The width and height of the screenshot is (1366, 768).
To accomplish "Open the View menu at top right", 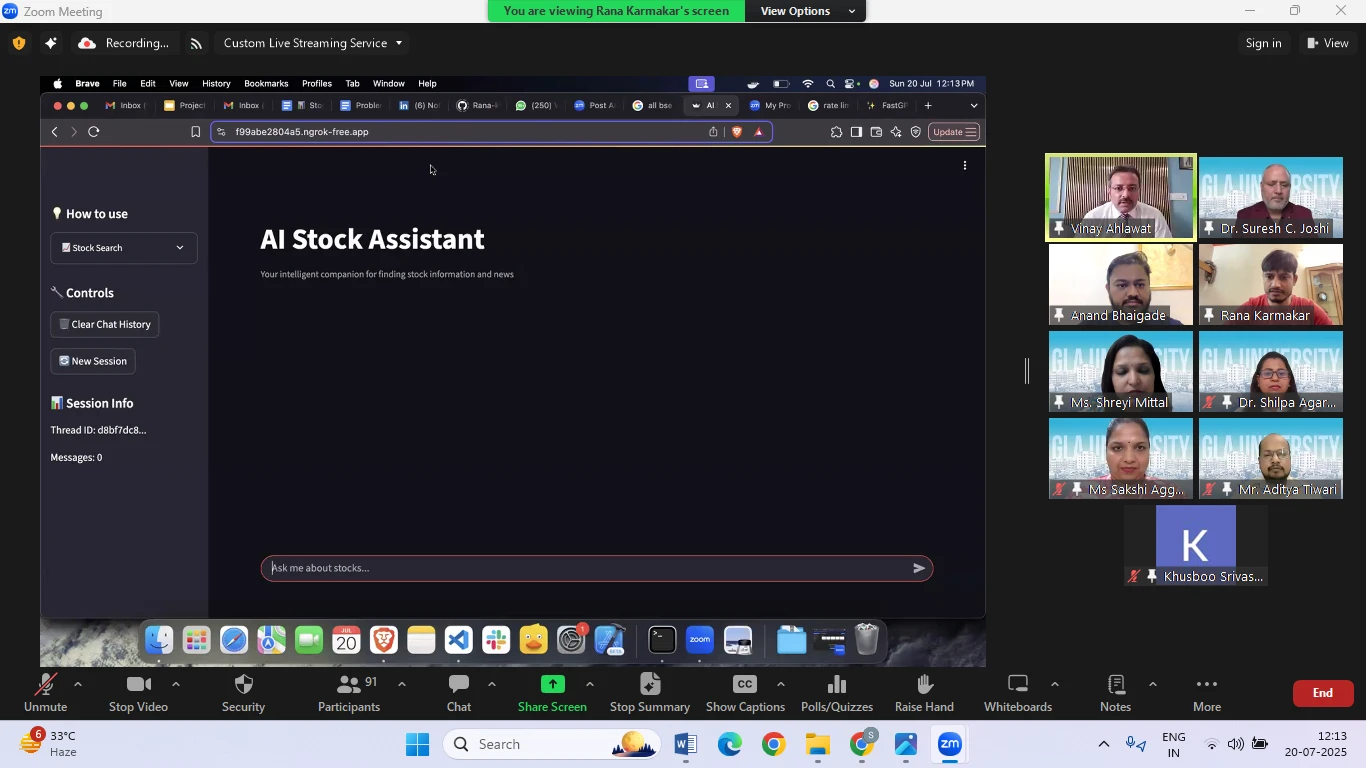I will (1327, 43).
